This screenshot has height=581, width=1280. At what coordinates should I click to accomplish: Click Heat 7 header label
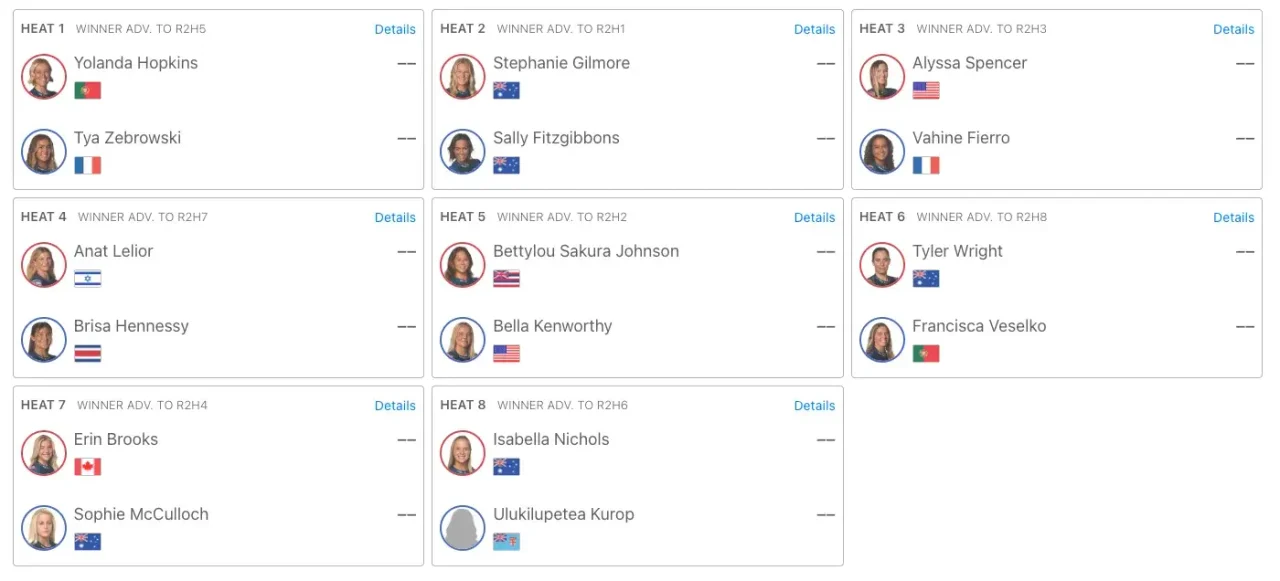pos(43,405)
